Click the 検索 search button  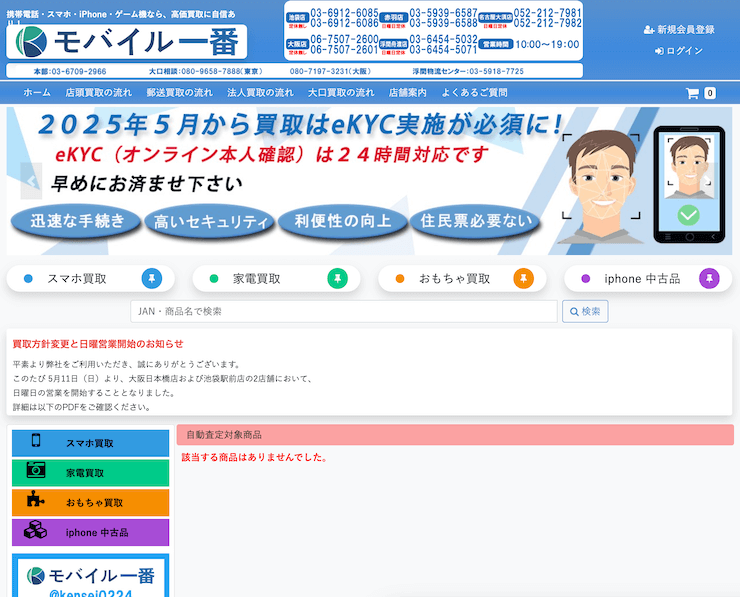pos(585,311)
